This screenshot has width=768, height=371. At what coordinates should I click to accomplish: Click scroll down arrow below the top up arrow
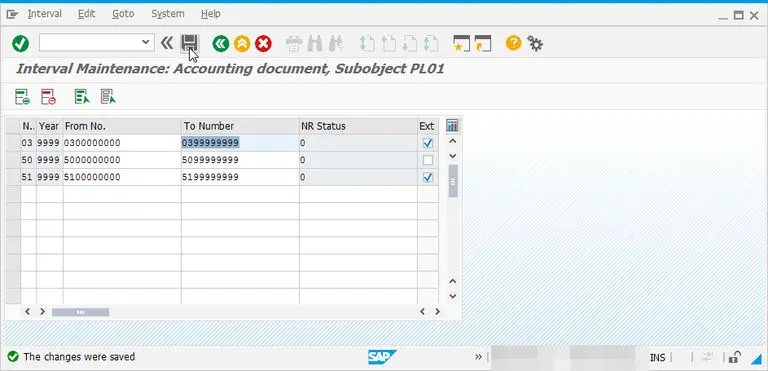[453, 156]
